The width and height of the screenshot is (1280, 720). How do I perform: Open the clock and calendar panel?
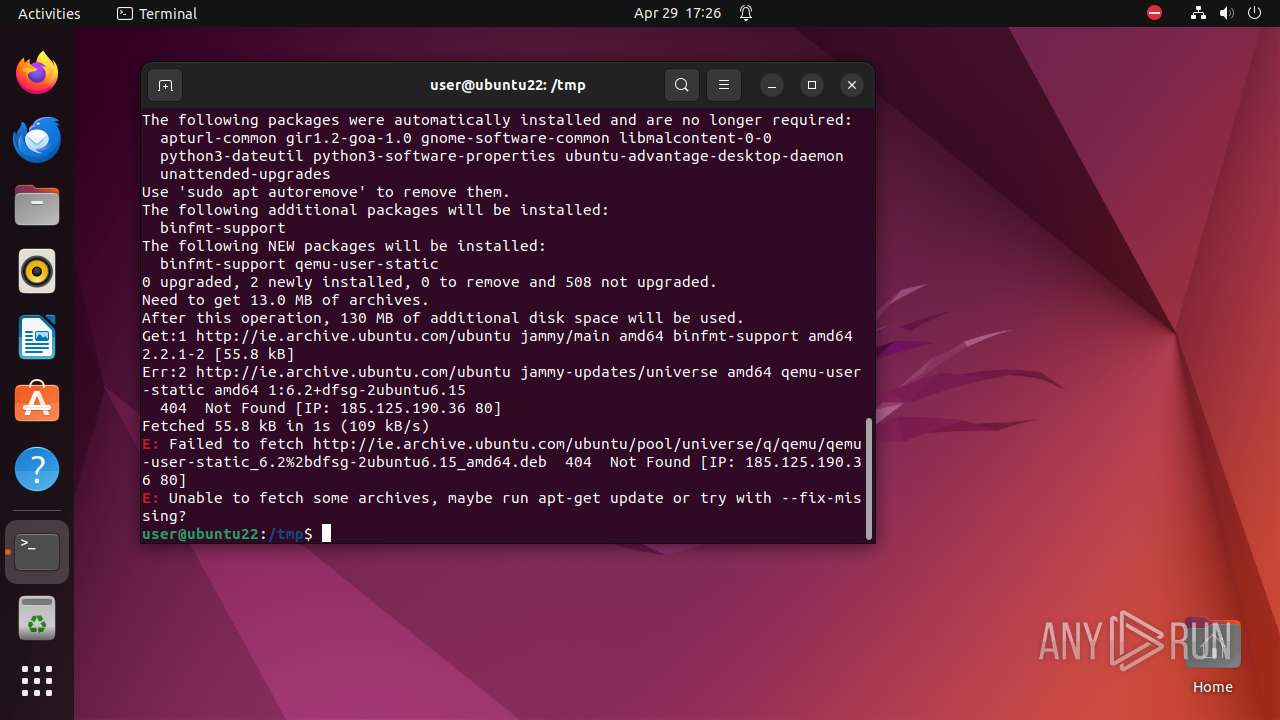pyautogui.click(x=677, y=13)
